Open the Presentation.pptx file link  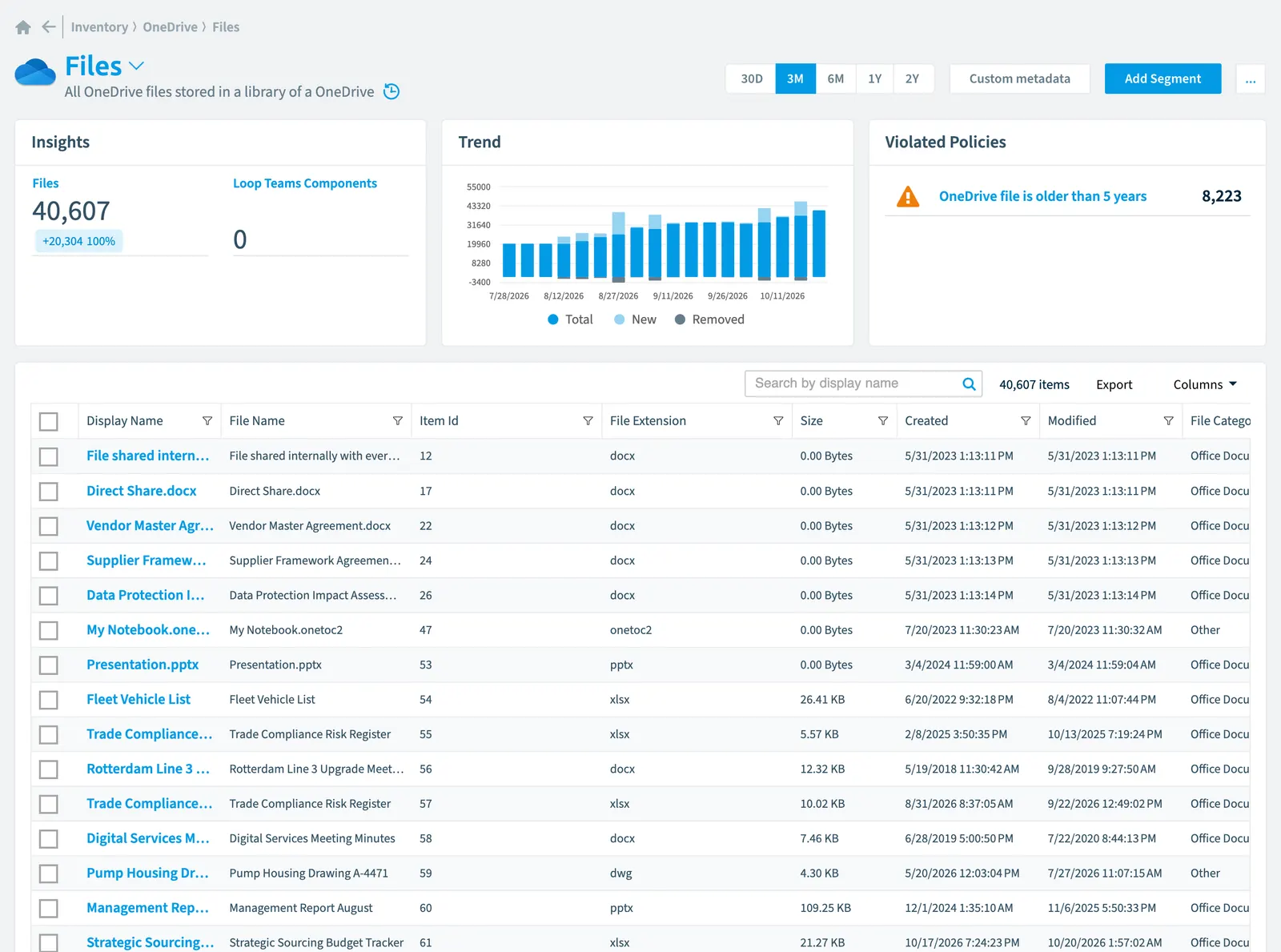point(143,665)
